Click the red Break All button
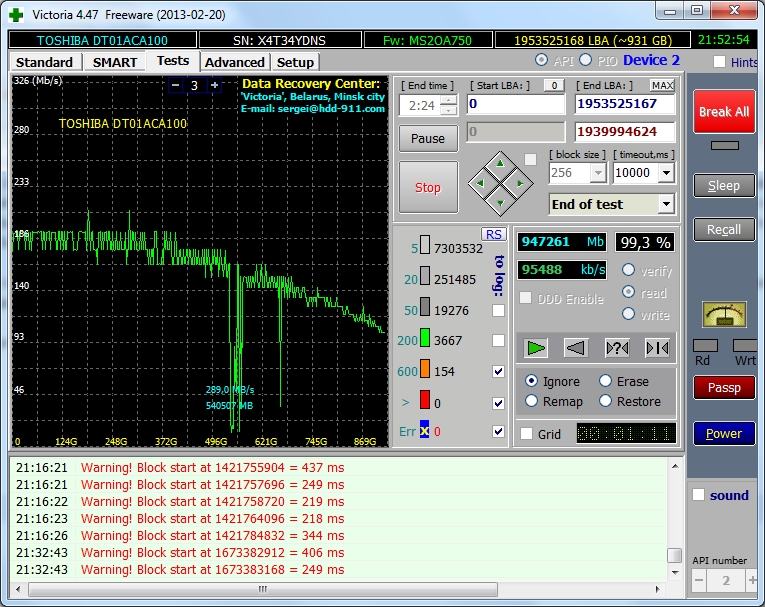This screenshot has height=607, width=765. [x=723, y=112]
